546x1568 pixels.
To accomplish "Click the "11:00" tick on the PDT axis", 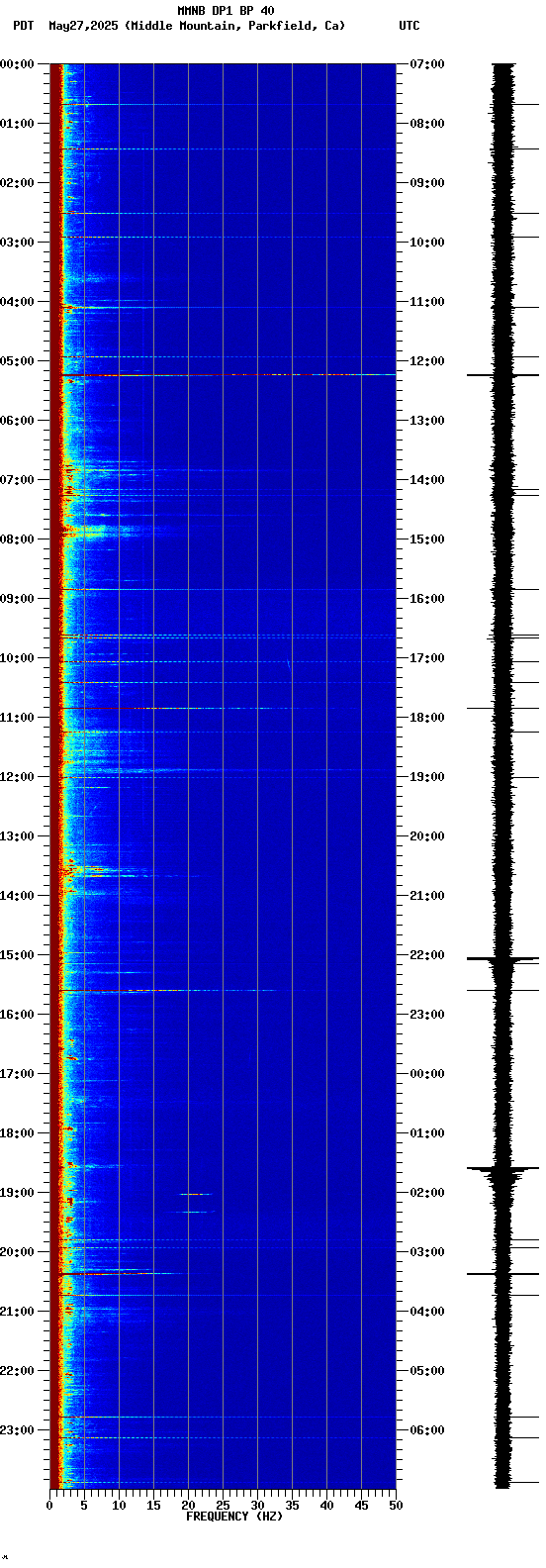I will pos(18,718).
